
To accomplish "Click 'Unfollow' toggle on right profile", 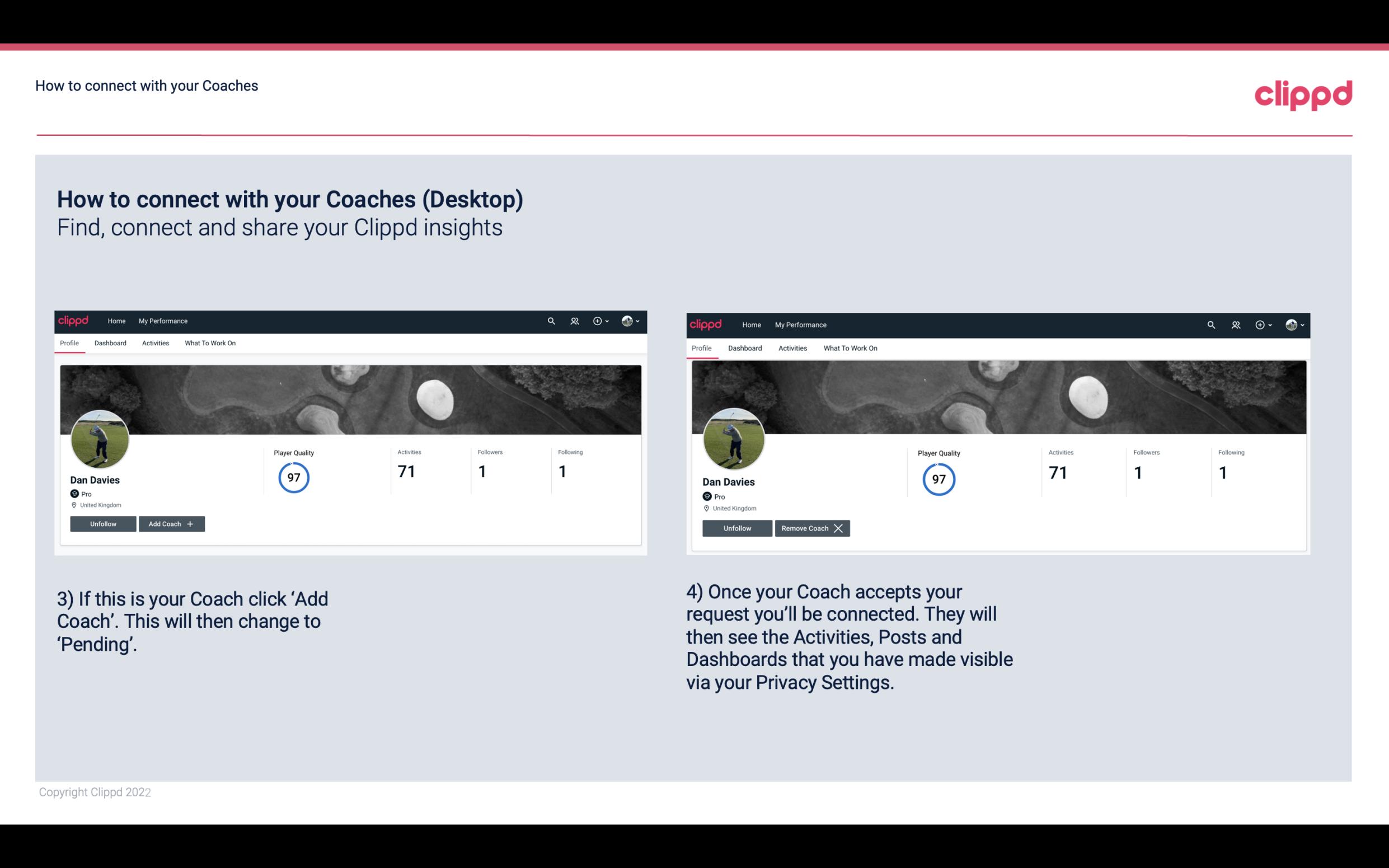I will pyautogui.click(x=737, y=528).
